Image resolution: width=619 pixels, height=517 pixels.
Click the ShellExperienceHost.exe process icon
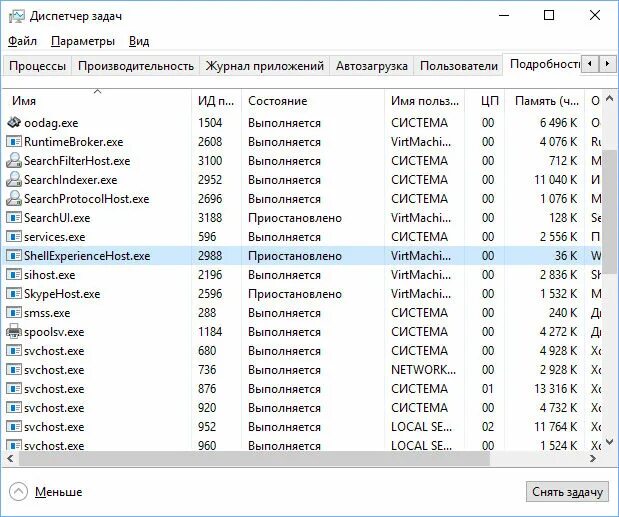pyautogui.click(x=14, y=256)
